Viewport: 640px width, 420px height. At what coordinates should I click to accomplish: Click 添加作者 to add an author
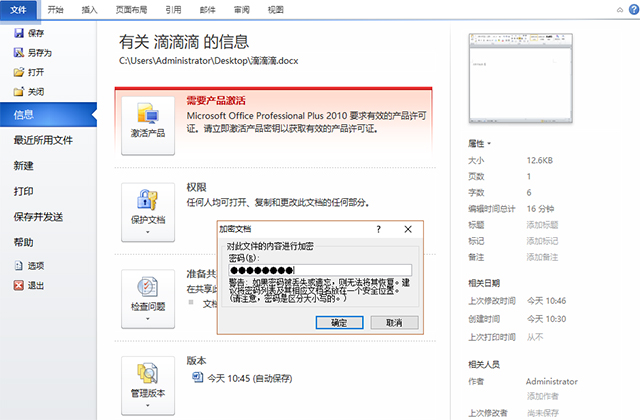[542, 396]
